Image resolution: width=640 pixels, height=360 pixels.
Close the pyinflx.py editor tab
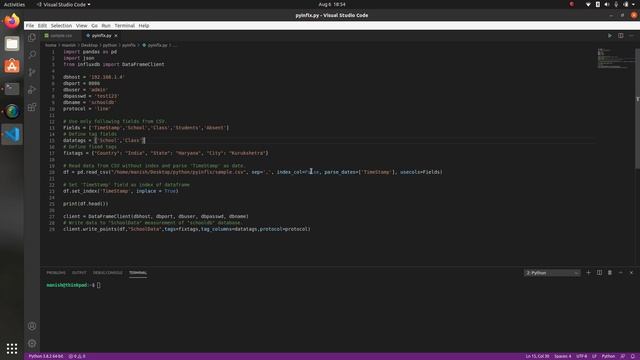click(116, 36)
